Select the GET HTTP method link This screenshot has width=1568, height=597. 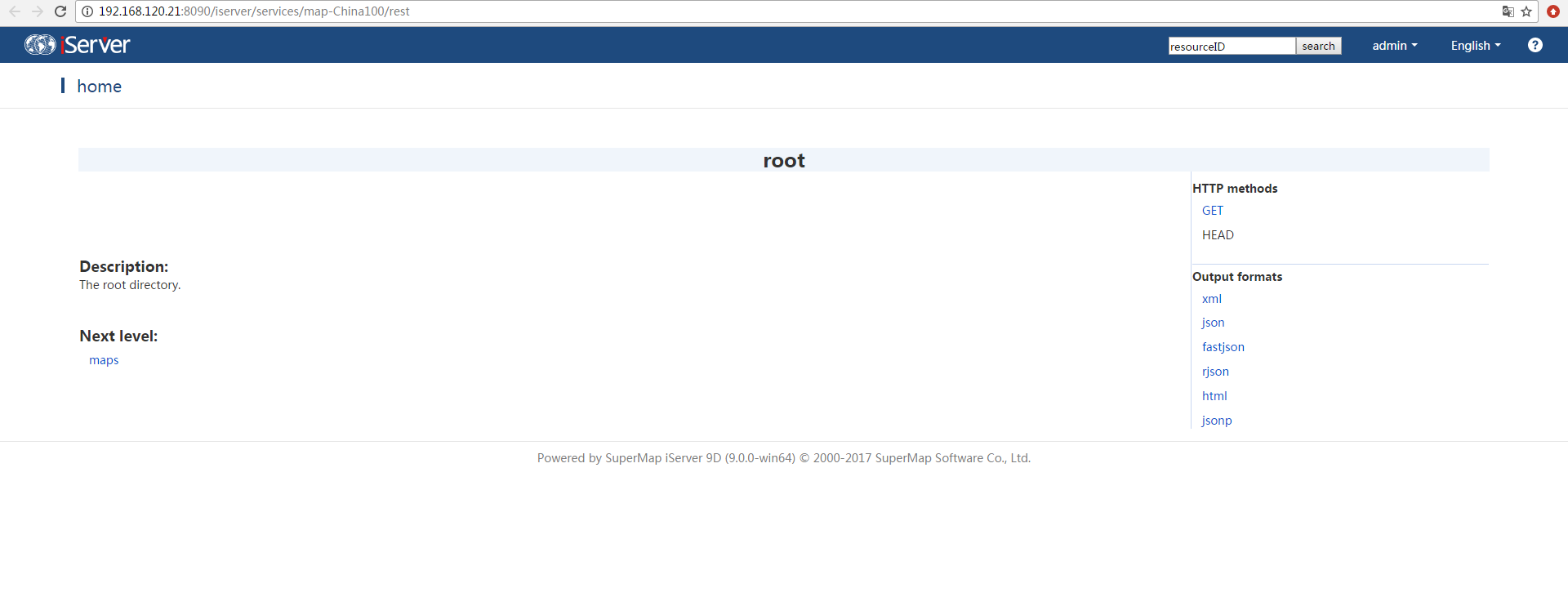click(x=1212, y=211)
